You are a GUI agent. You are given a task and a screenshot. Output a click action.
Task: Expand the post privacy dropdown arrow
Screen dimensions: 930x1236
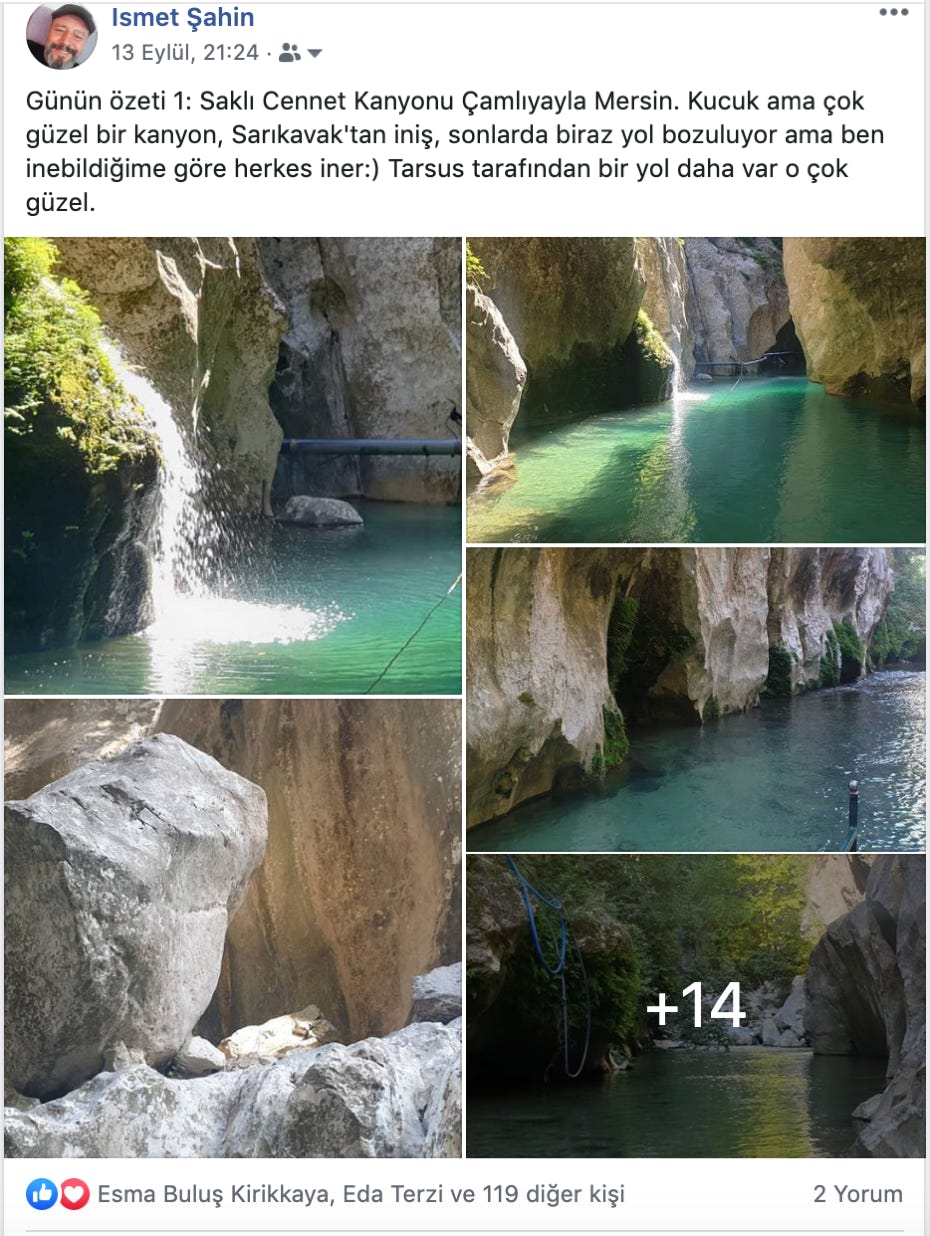click(314, 53)
